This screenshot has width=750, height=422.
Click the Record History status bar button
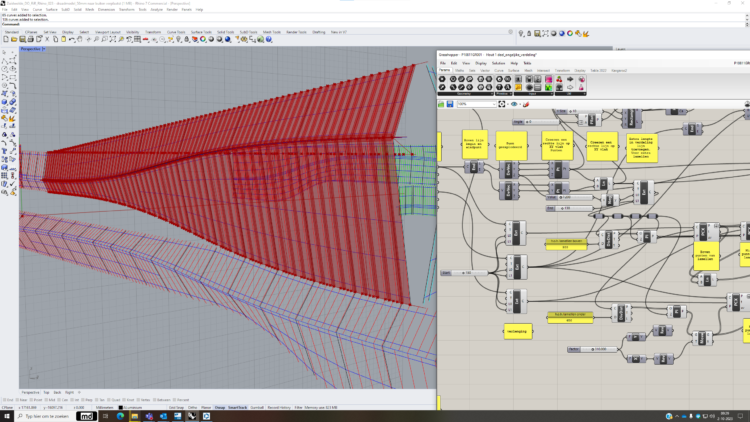pos(280,407)
